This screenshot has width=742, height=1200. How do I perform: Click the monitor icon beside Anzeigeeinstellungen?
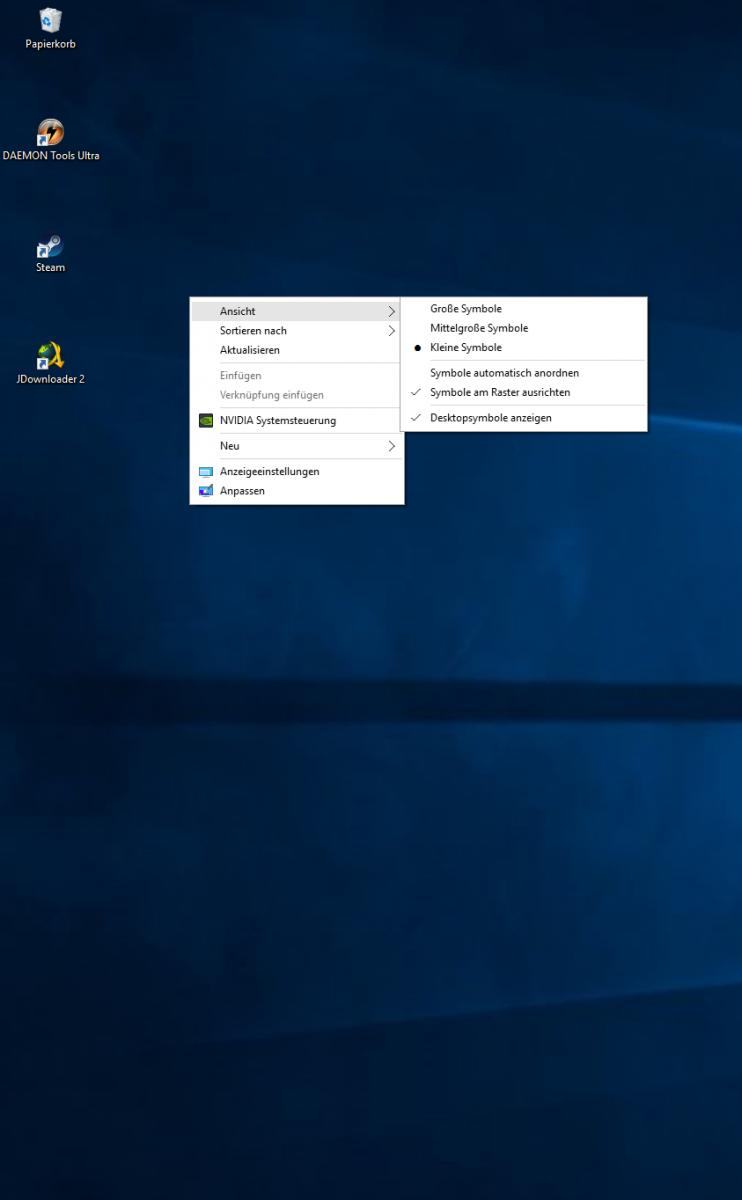click(206, 472)
